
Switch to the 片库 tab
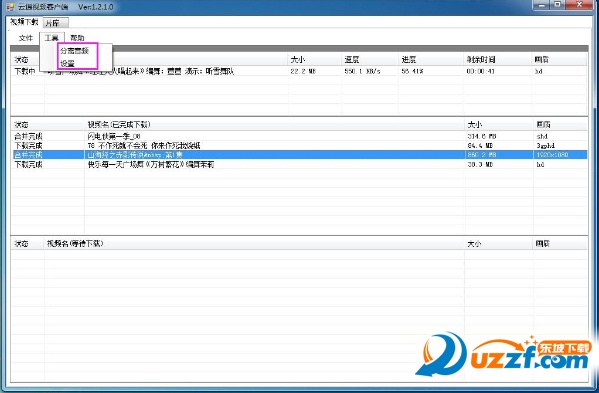(x=56, y=23)
